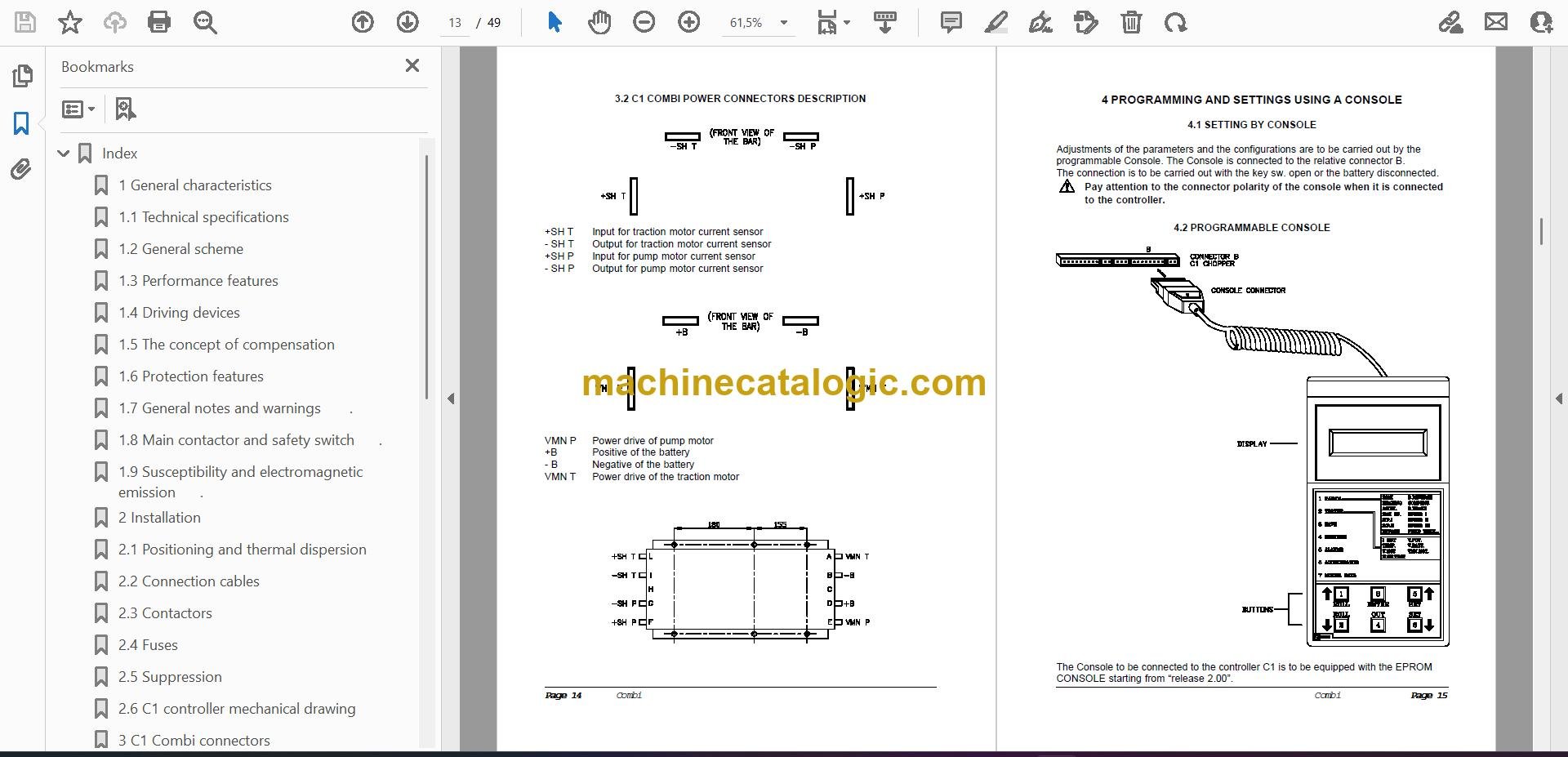Click the bookmarks panel scrollbar
This screenshot has height=757, width=1568.
[x=426, y=276]
